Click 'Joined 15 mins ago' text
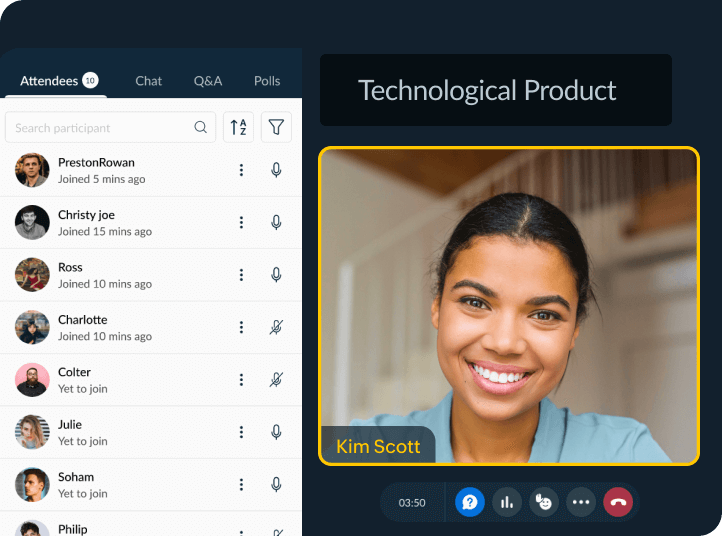This screenshot has width=722, height=536. (105, 232)
